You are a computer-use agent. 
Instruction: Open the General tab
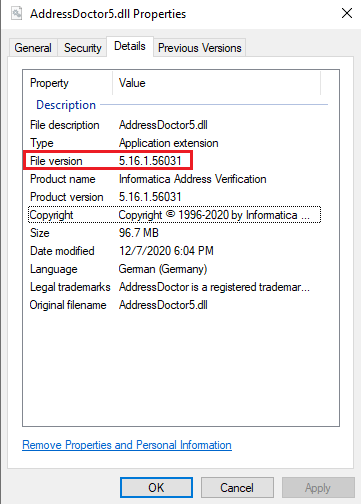pyautogui.click(x=33, y=48)
